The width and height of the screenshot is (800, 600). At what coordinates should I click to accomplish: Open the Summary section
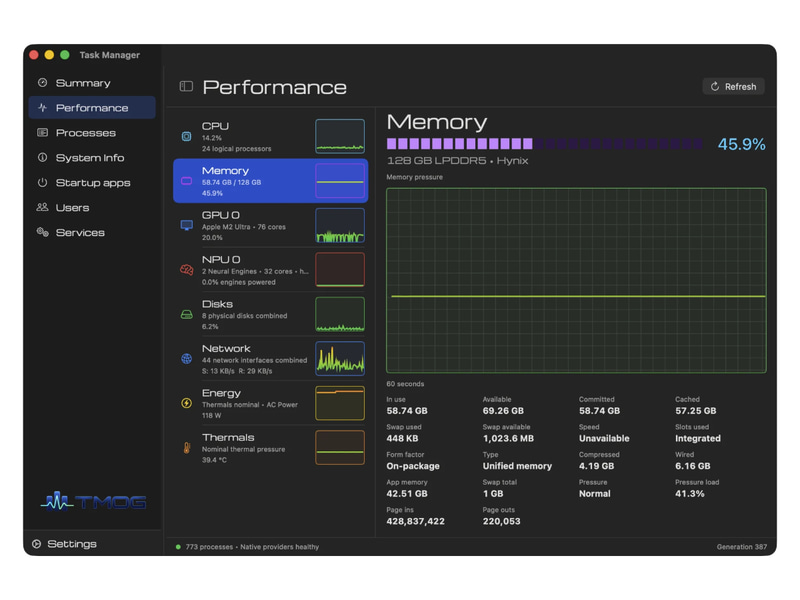[x=92, y=83]
